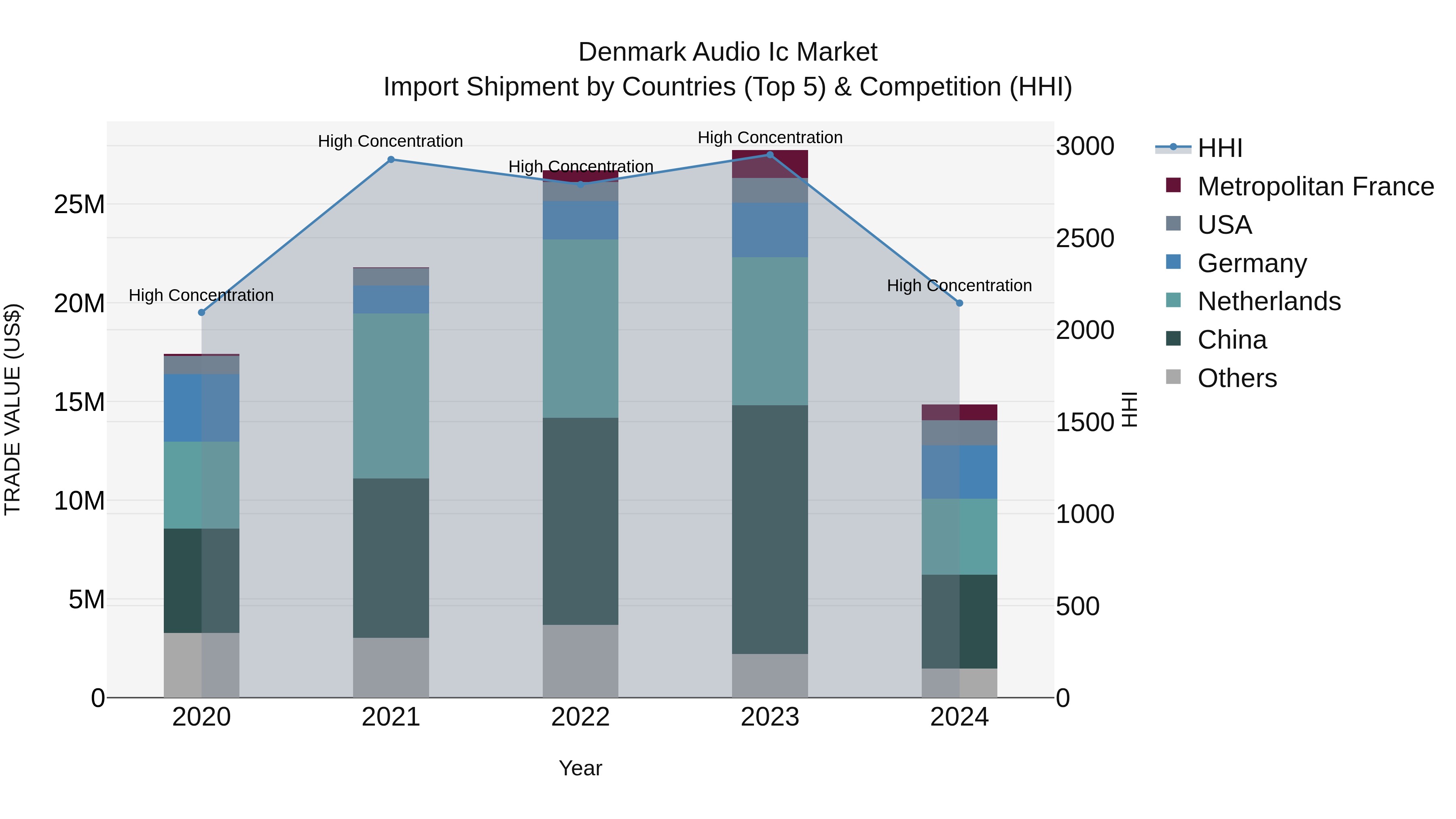This screenshot has height=819, width=1456.
Task: Toggle the Metropolitan France legend entry
Action: (x=1299, y=186)
